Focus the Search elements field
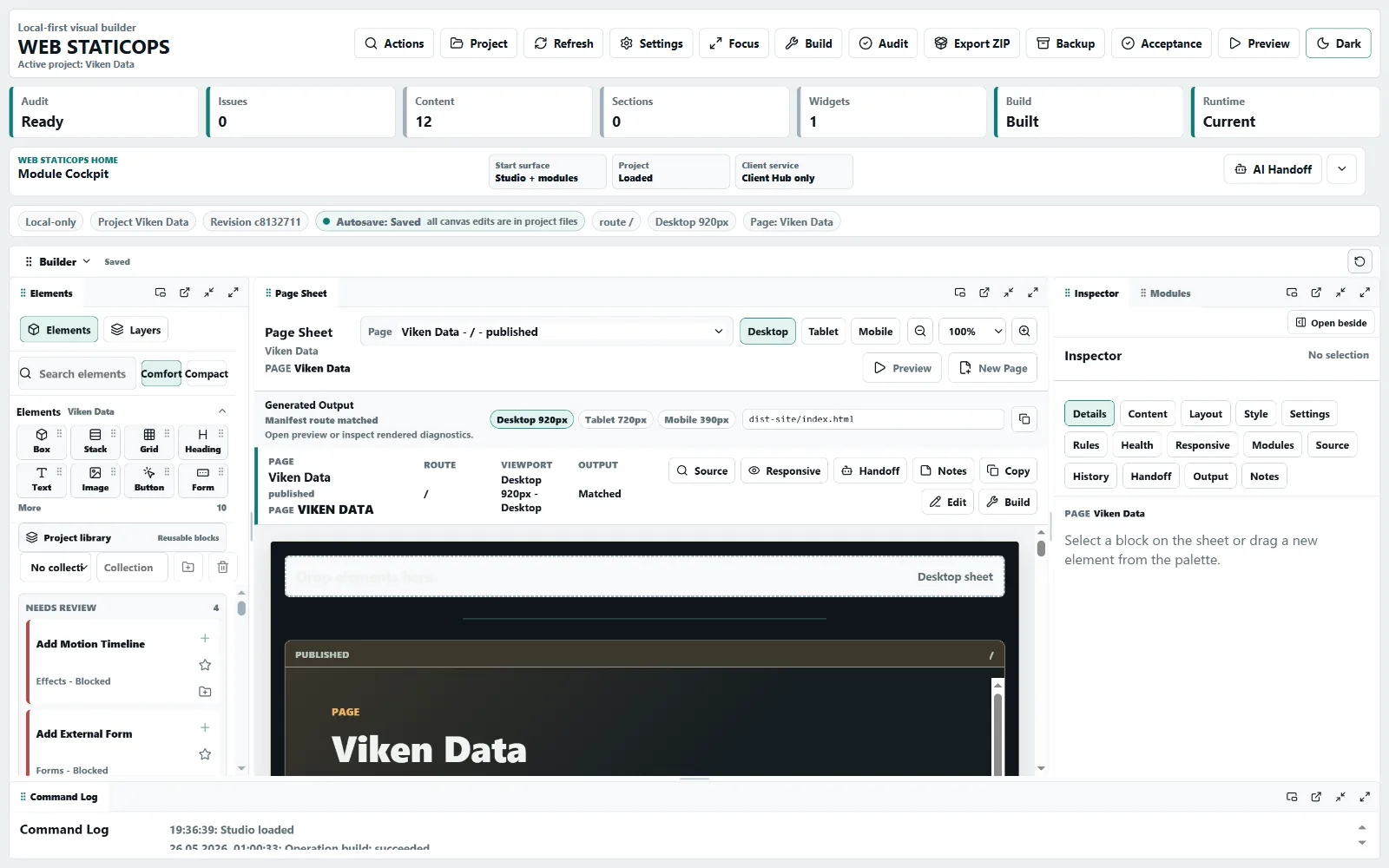The height and width of the screenshot is (868, 1389). [77, 373]
